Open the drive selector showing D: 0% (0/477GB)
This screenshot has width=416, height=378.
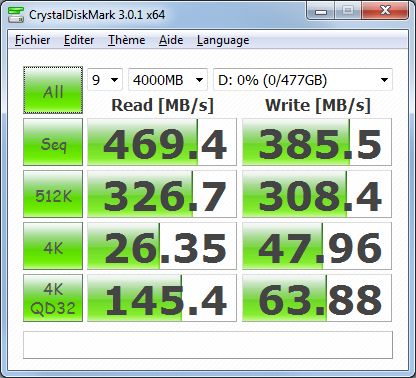(x=303, y=80)
